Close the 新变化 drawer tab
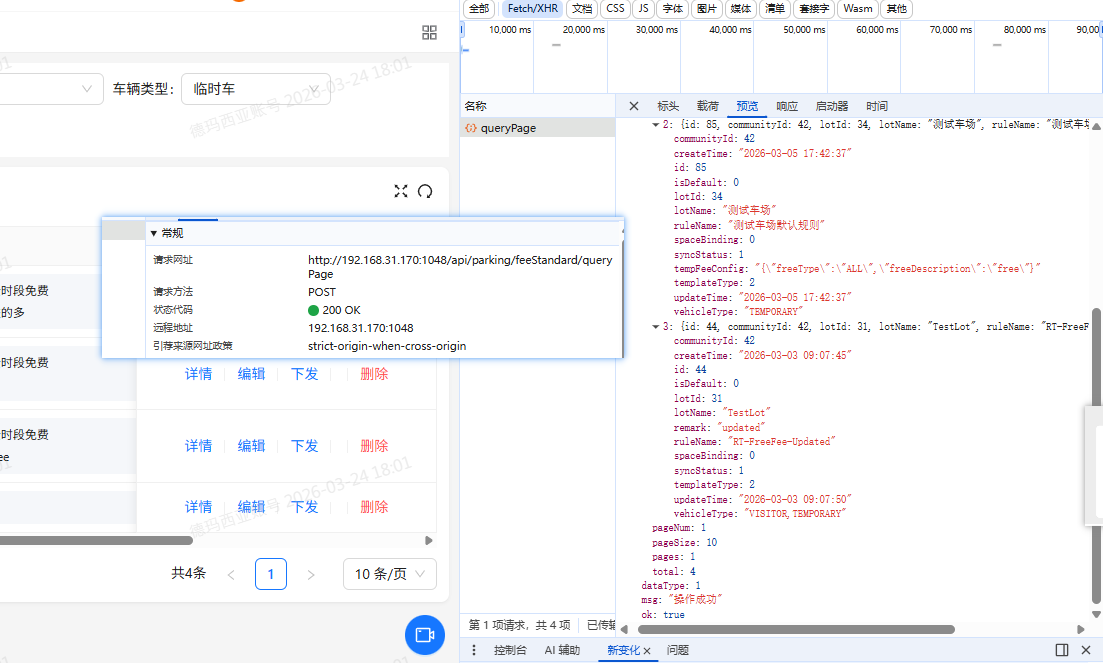 click(x=647, y=651)
